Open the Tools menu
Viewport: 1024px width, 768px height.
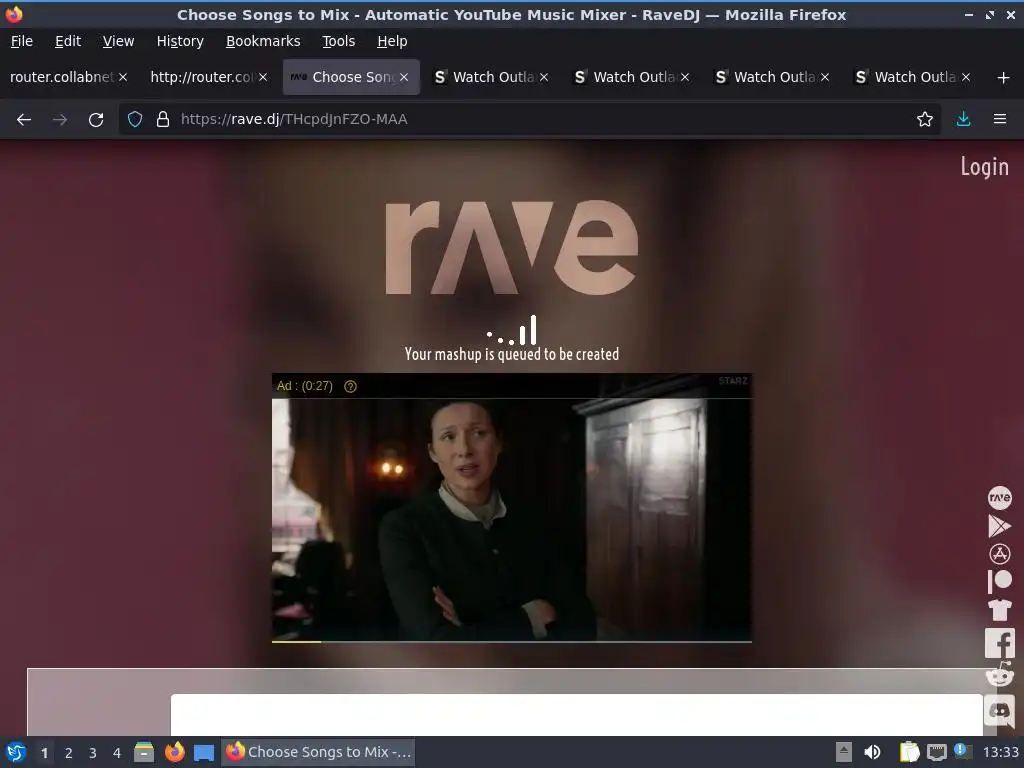point(338,41)
